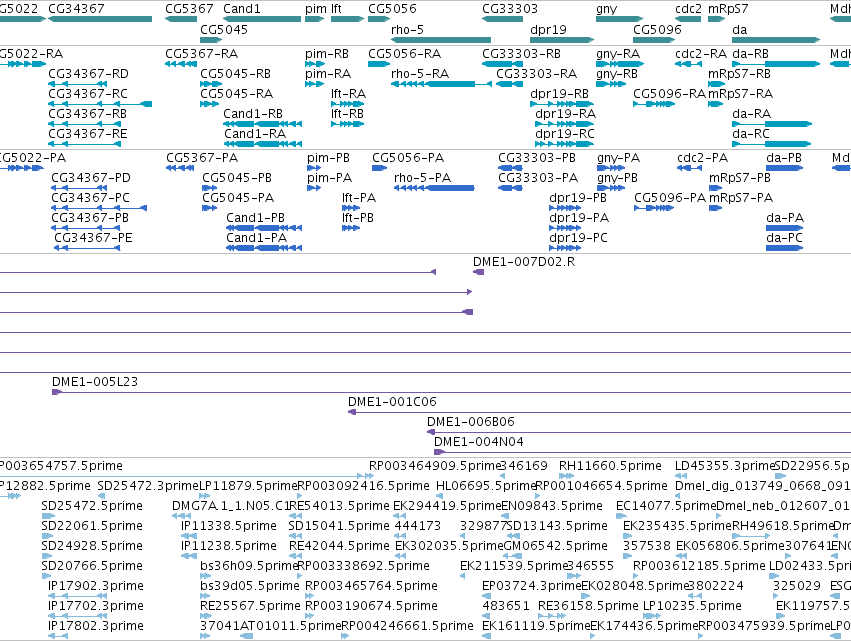The image size is (851, 641).
Task: Select the CG34367 gene arrow bar
Action: click(x=100, y=19)
